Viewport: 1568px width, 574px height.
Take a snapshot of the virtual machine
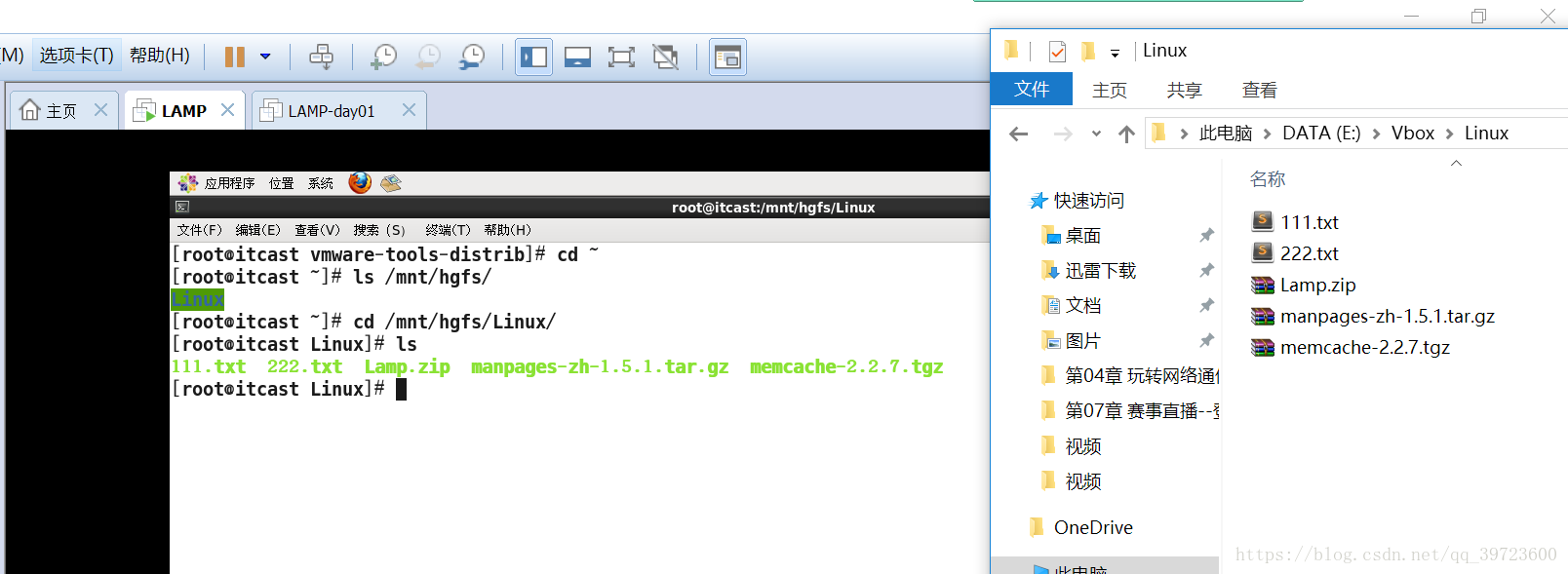(x=383, y=57)
